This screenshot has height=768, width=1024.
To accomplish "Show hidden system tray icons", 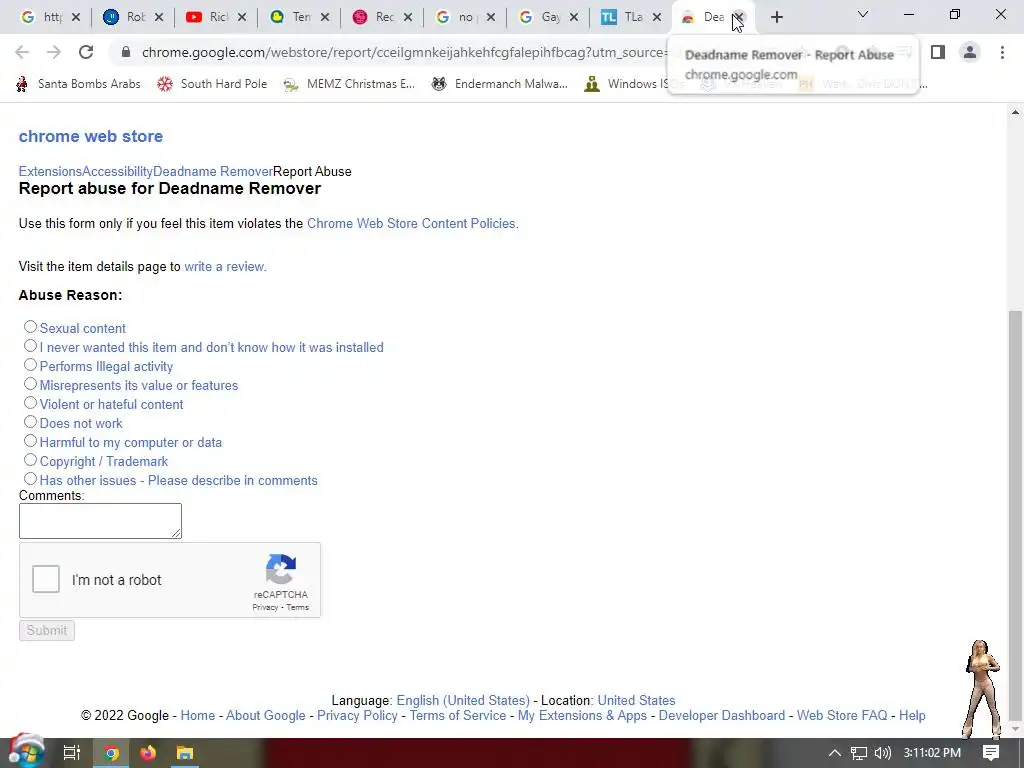I will (x=835, y=753).
